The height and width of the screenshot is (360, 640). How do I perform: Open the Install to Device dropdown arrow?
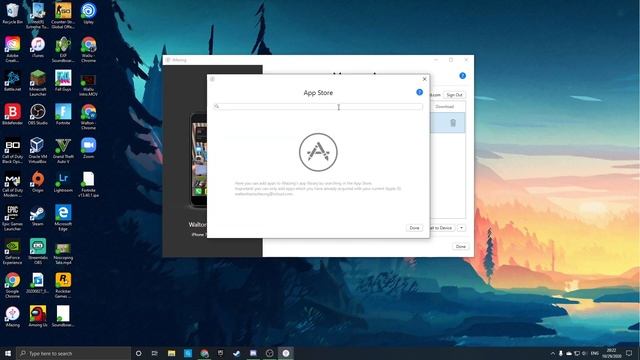(461, 228)
